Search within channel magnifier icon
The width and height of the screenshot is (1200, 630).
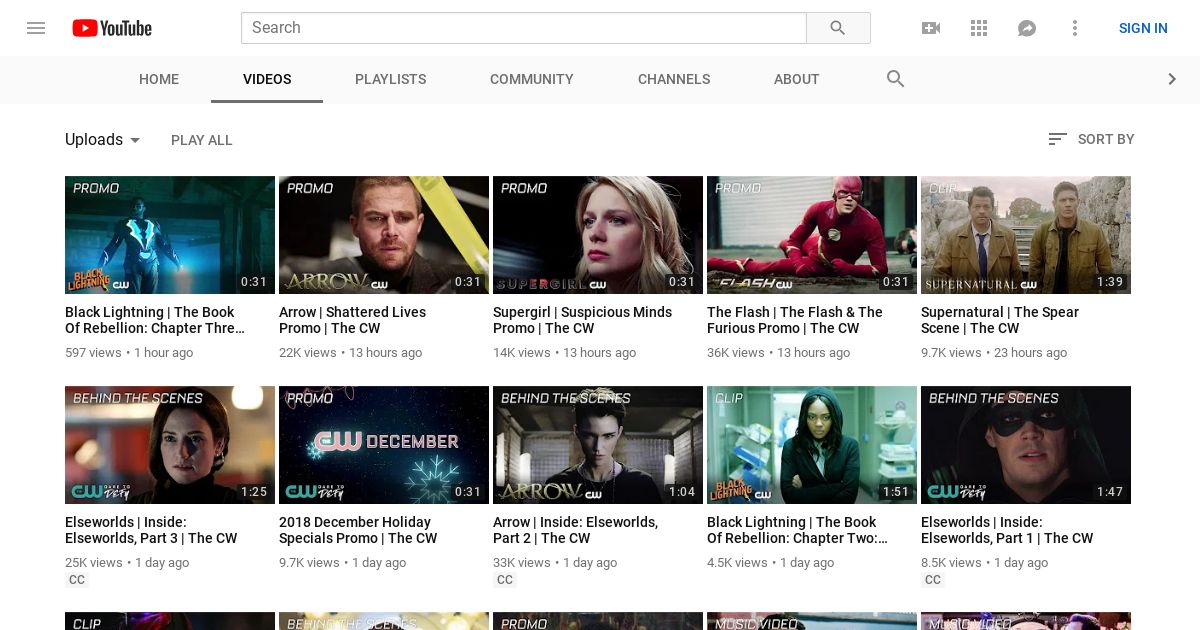click(x=895, y=79)
